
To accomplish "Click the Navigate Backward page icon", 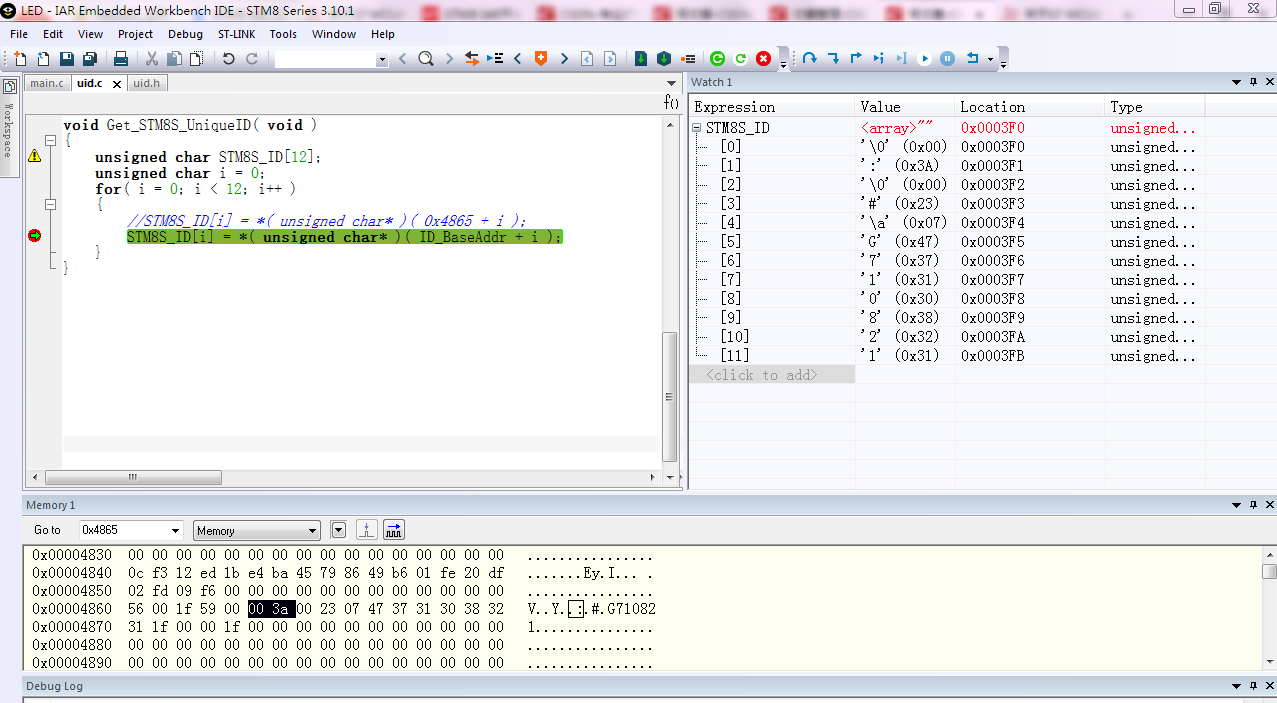I will [x=587, y=59].
